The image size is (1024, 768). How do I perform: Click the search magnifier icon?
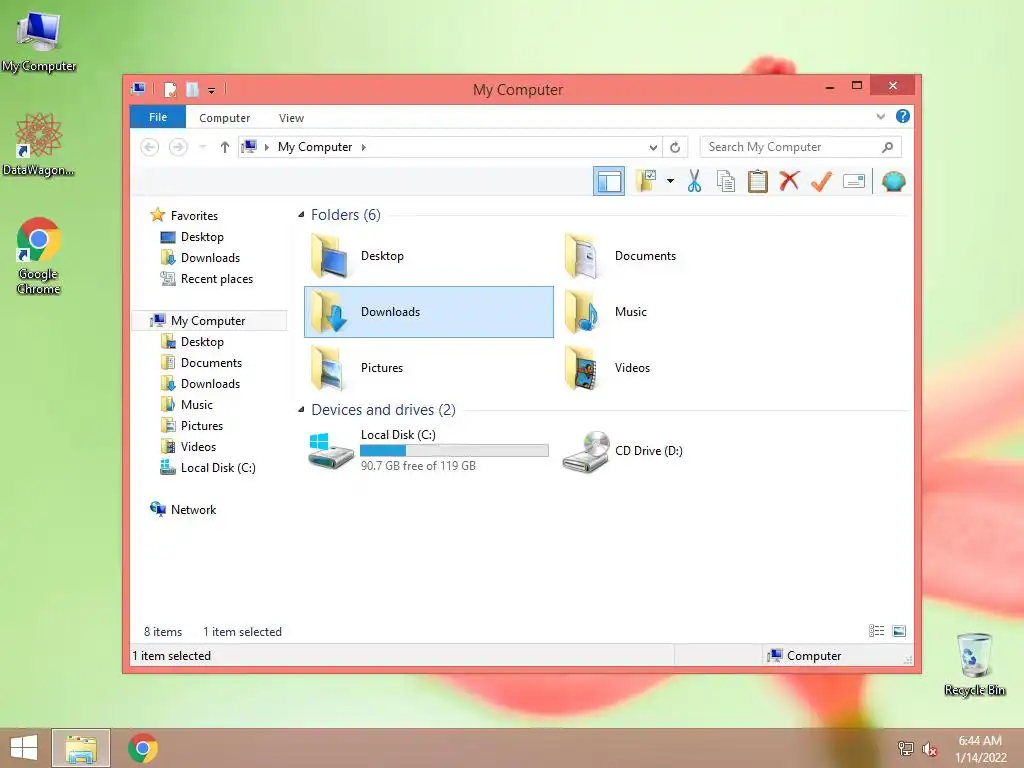(x=888, y=147)
